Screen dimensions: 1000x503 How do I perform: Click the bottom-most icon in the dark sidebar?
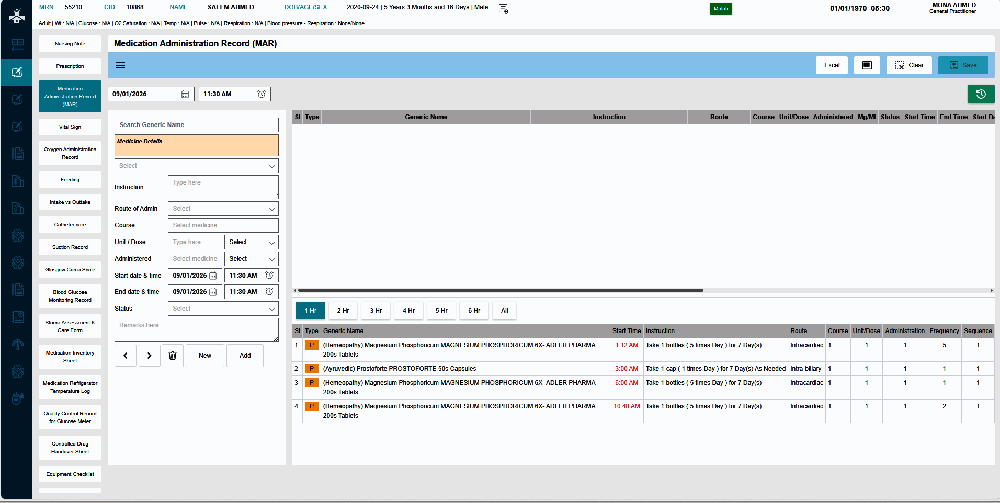17,399
